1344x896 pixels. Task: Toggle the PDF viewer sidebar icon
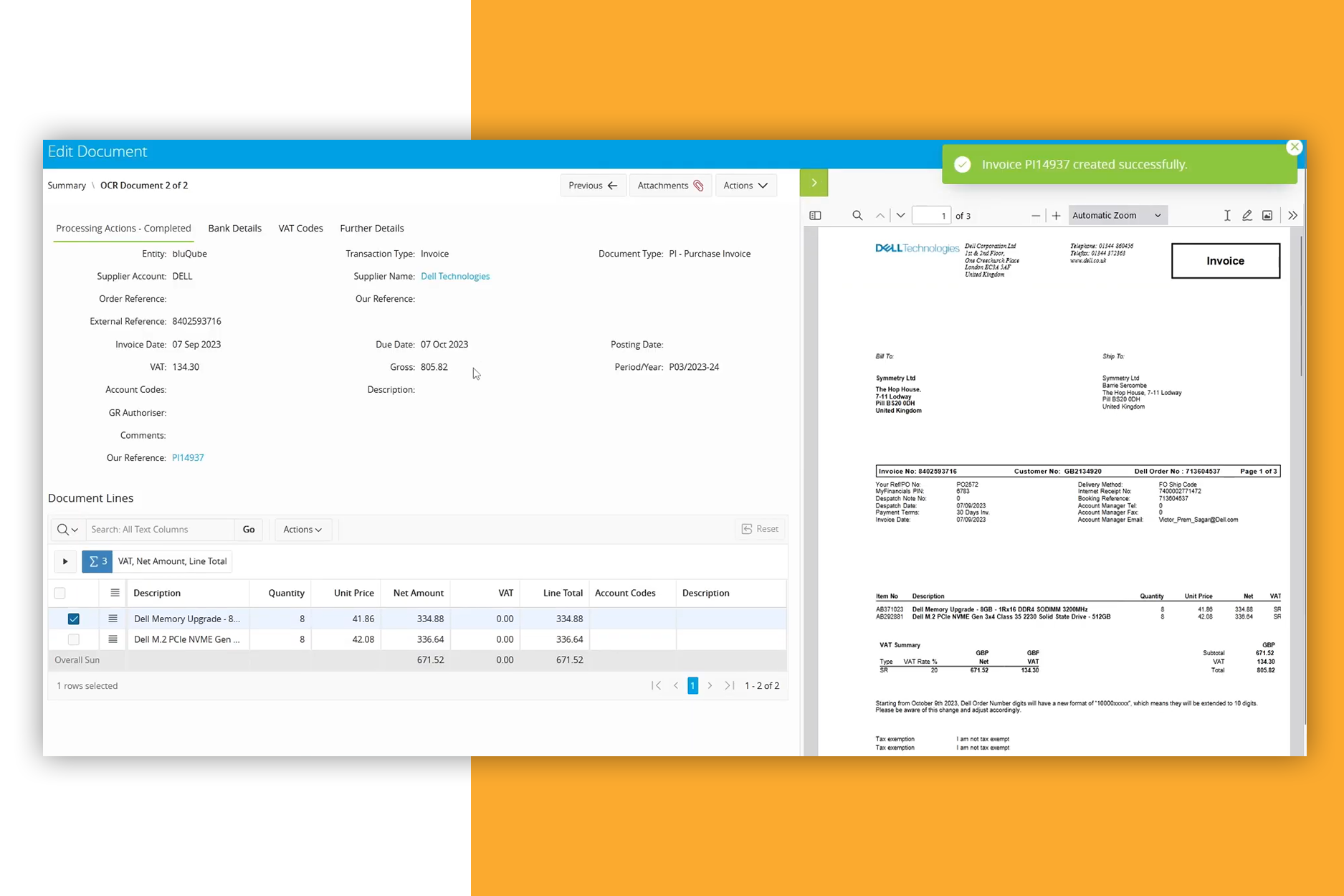point(815,216)
